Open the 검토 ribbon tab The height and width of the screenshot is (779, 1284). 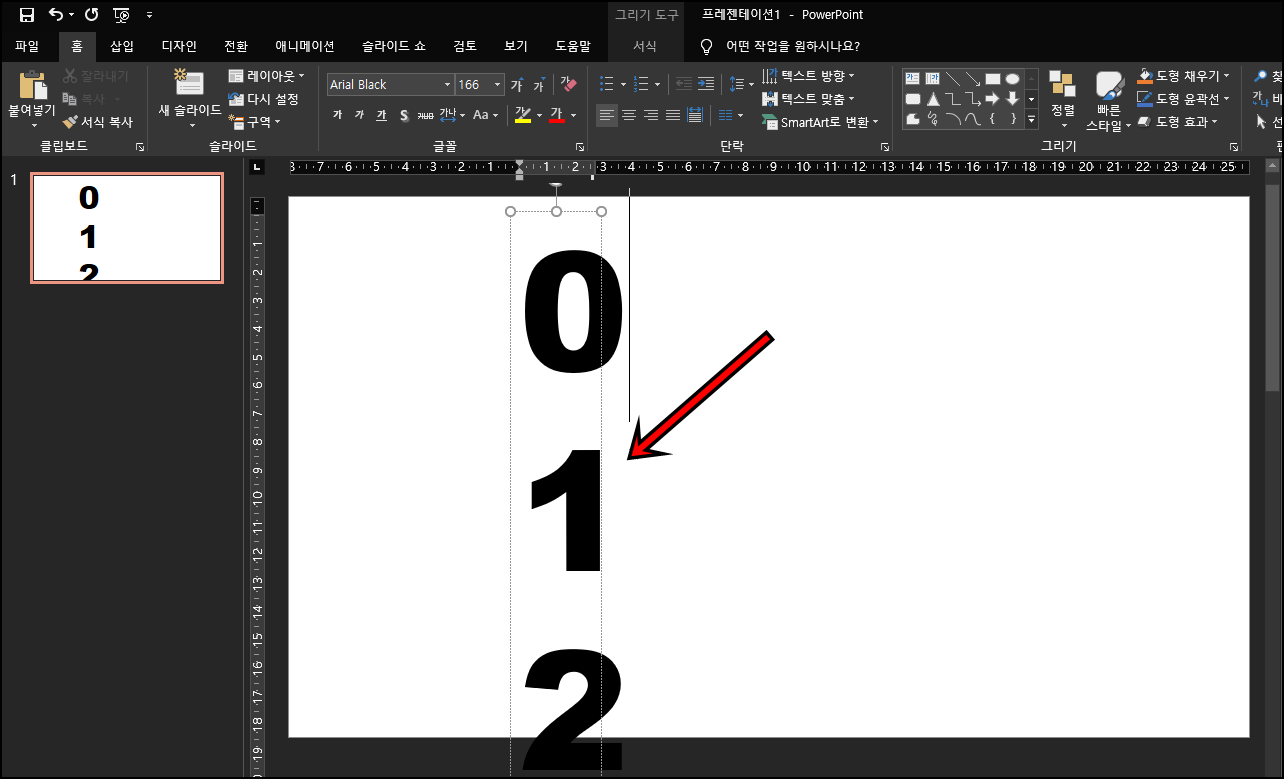tap(465, 46)
